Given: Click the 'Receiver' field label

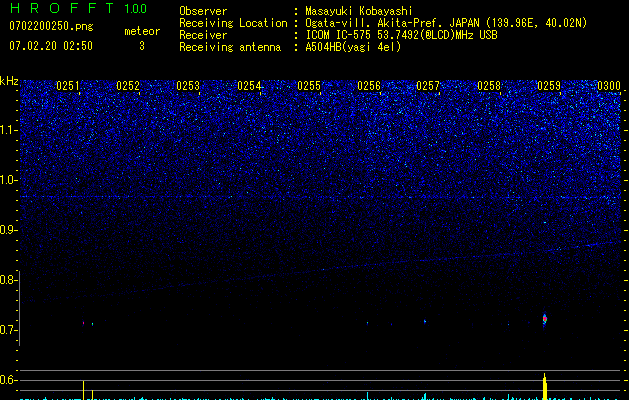Looking at the screenshot, I should point(203,35).
